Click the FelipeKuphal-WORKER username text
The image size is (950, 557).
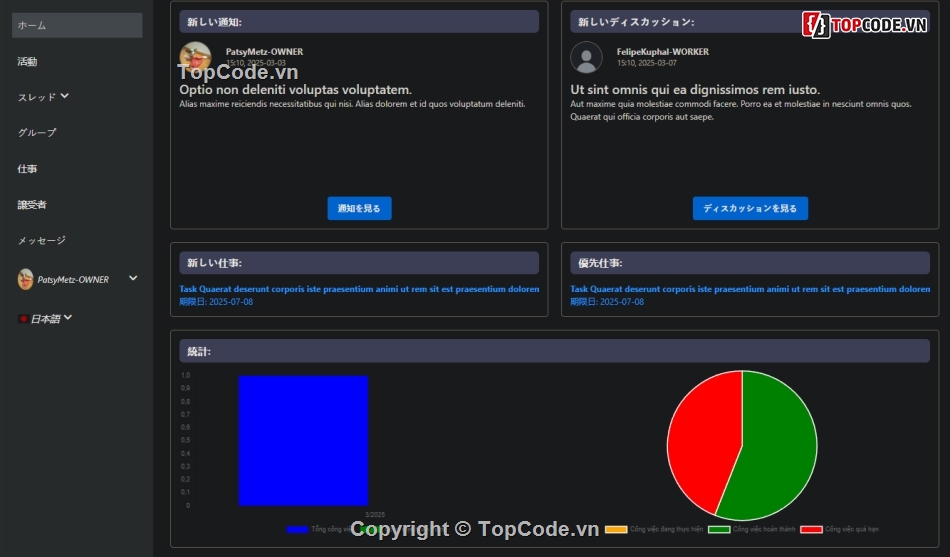pyautogui.click(x=663, y=52)
